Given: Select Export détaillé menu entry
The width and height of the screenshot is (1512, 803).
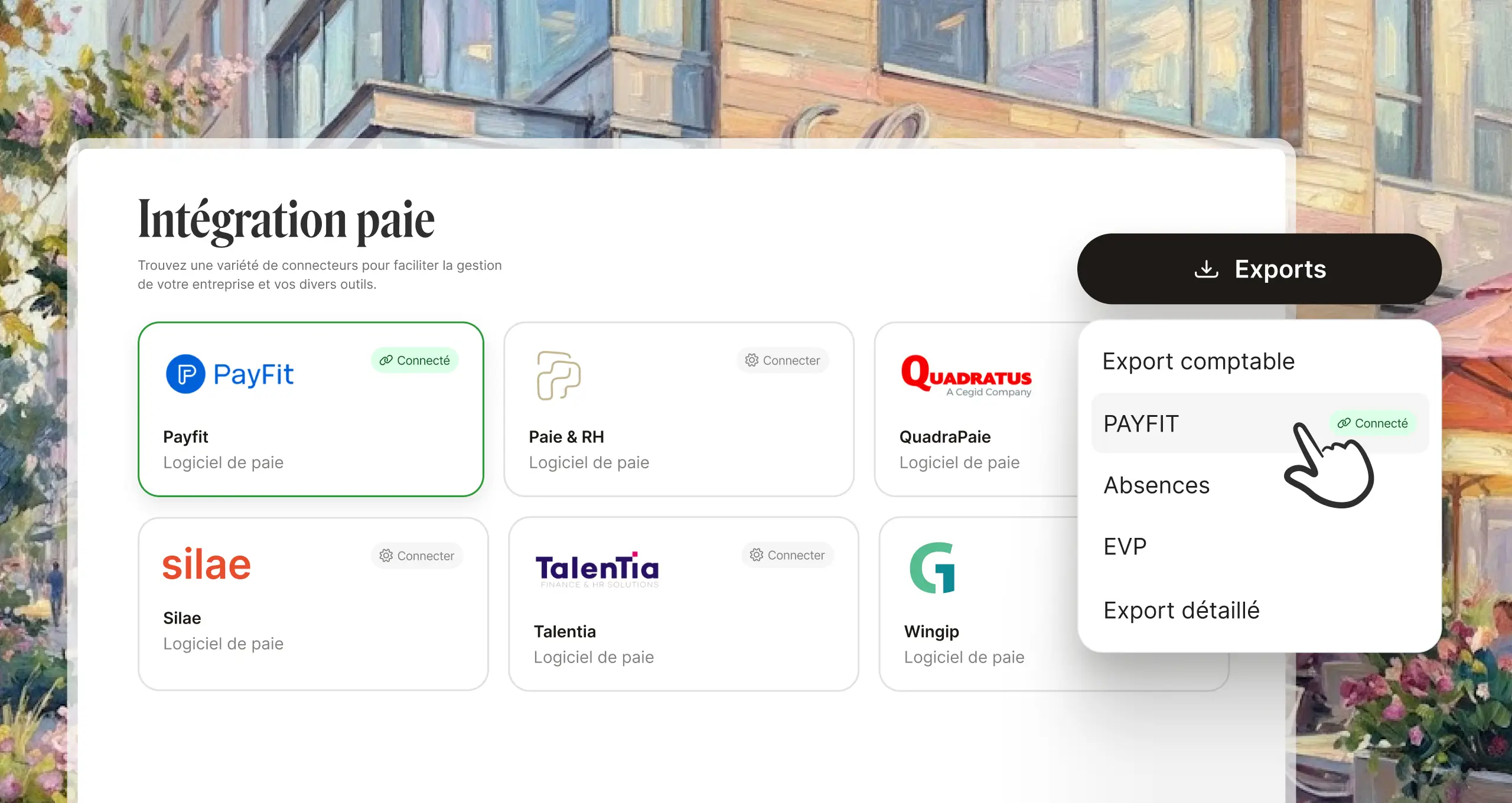Looking at the screenshot, I should coord(1181,611).
